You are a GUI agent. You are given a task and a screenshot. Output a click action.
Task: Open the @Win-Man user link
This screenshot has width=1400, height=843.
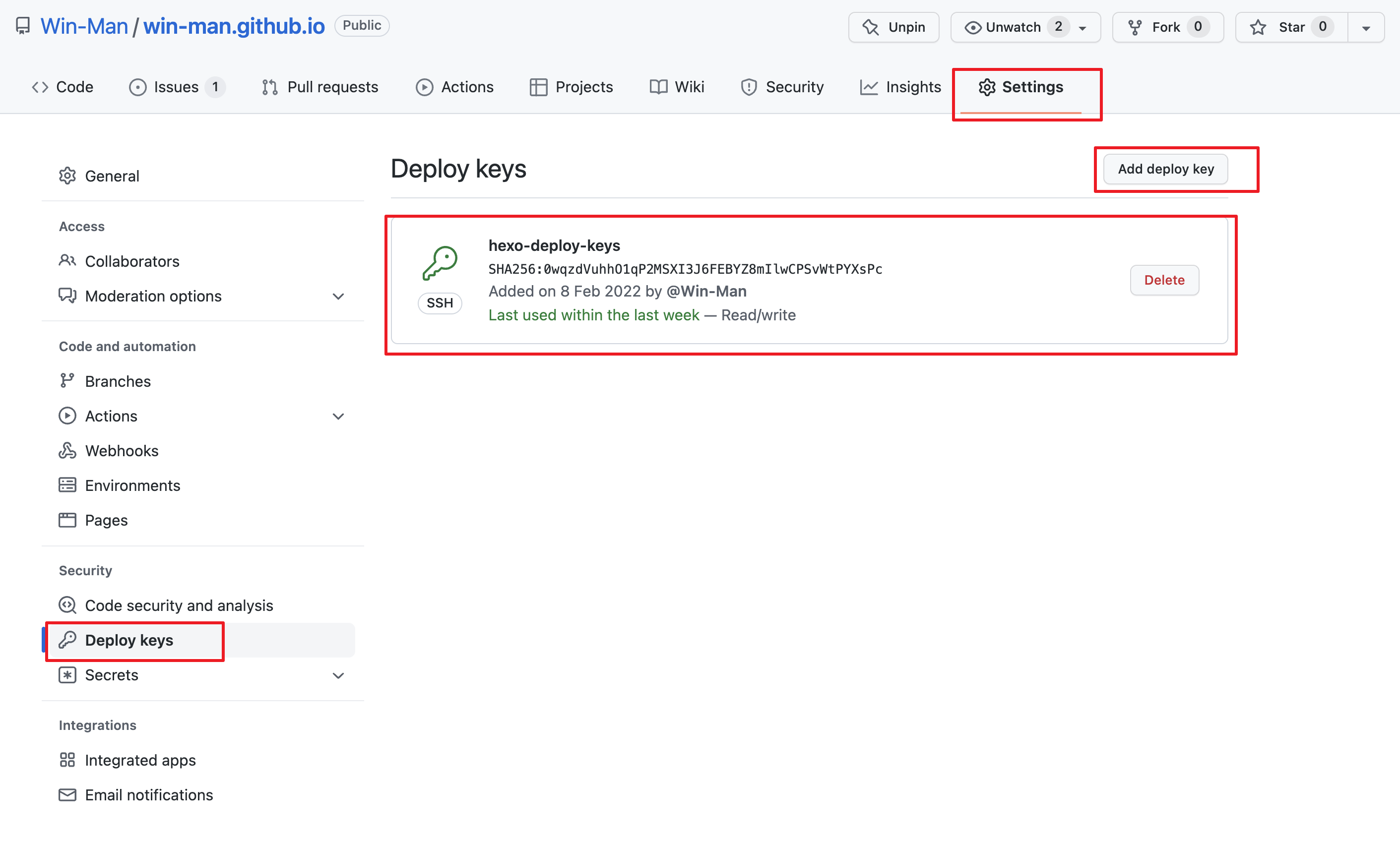pos(706,291)
